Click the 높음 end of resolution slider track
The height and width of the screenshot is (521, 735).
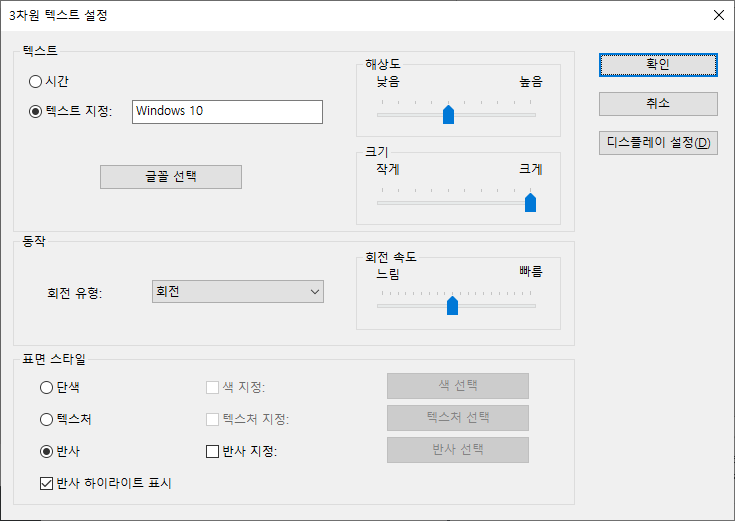[x=531, y=115]
